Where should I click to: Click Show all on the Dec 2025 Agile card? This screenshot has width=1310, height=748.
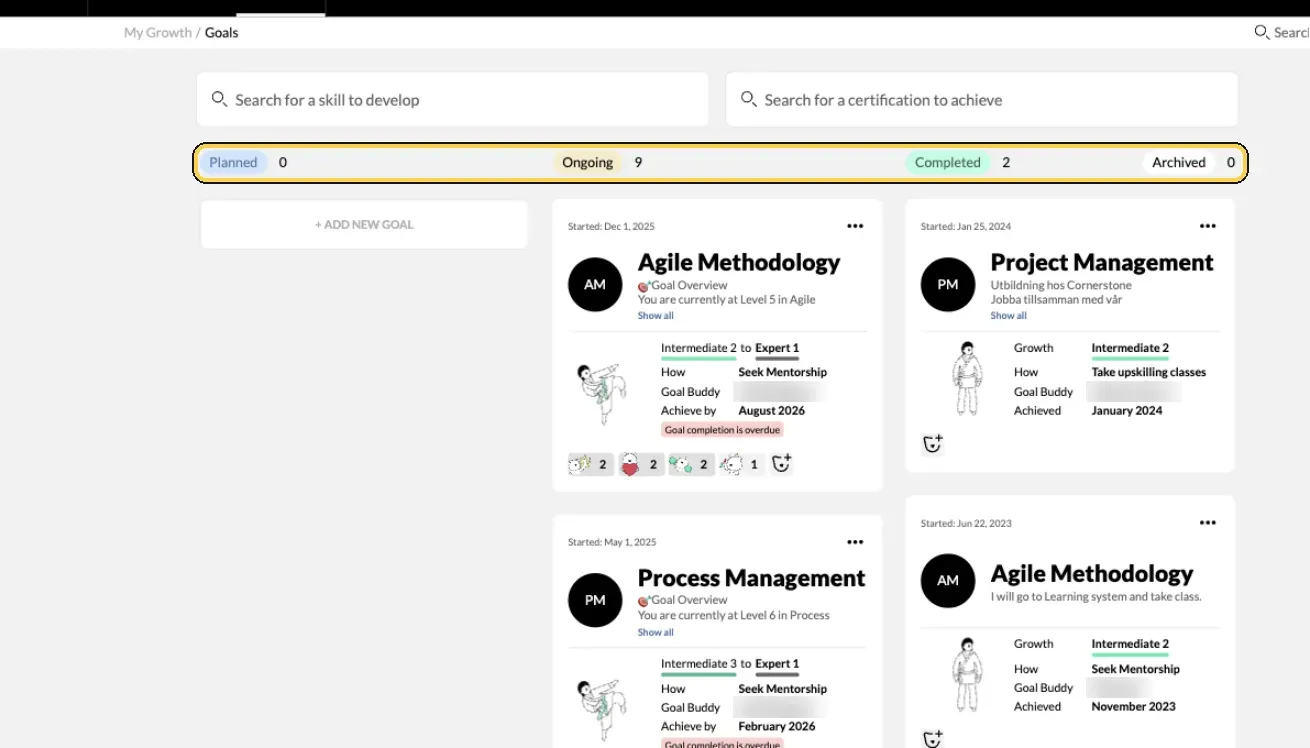pos(656,316)
